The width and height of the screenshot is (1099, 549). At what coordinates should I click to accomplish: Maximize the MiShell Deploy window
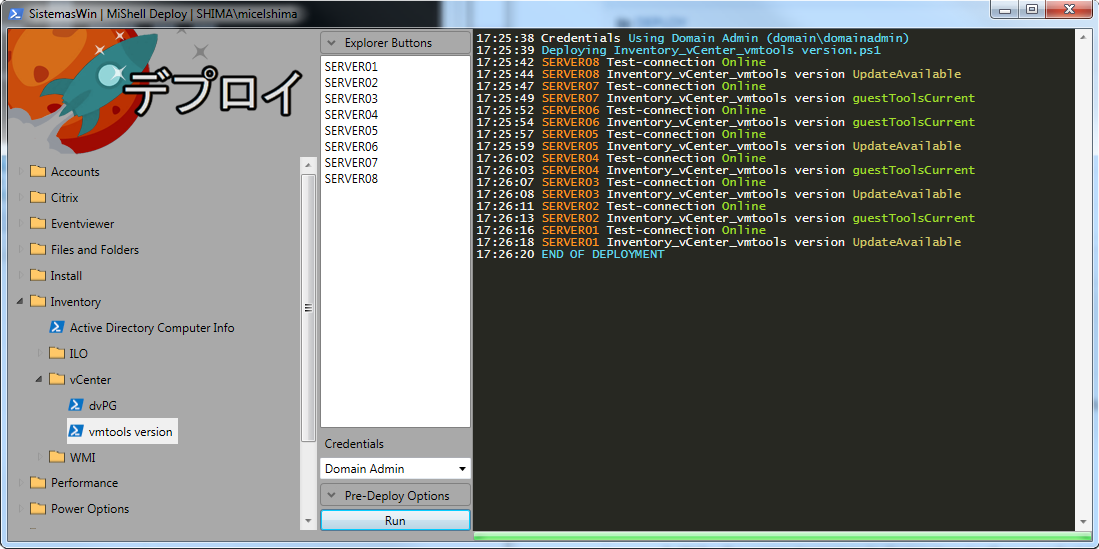(x=1032, y=9)
